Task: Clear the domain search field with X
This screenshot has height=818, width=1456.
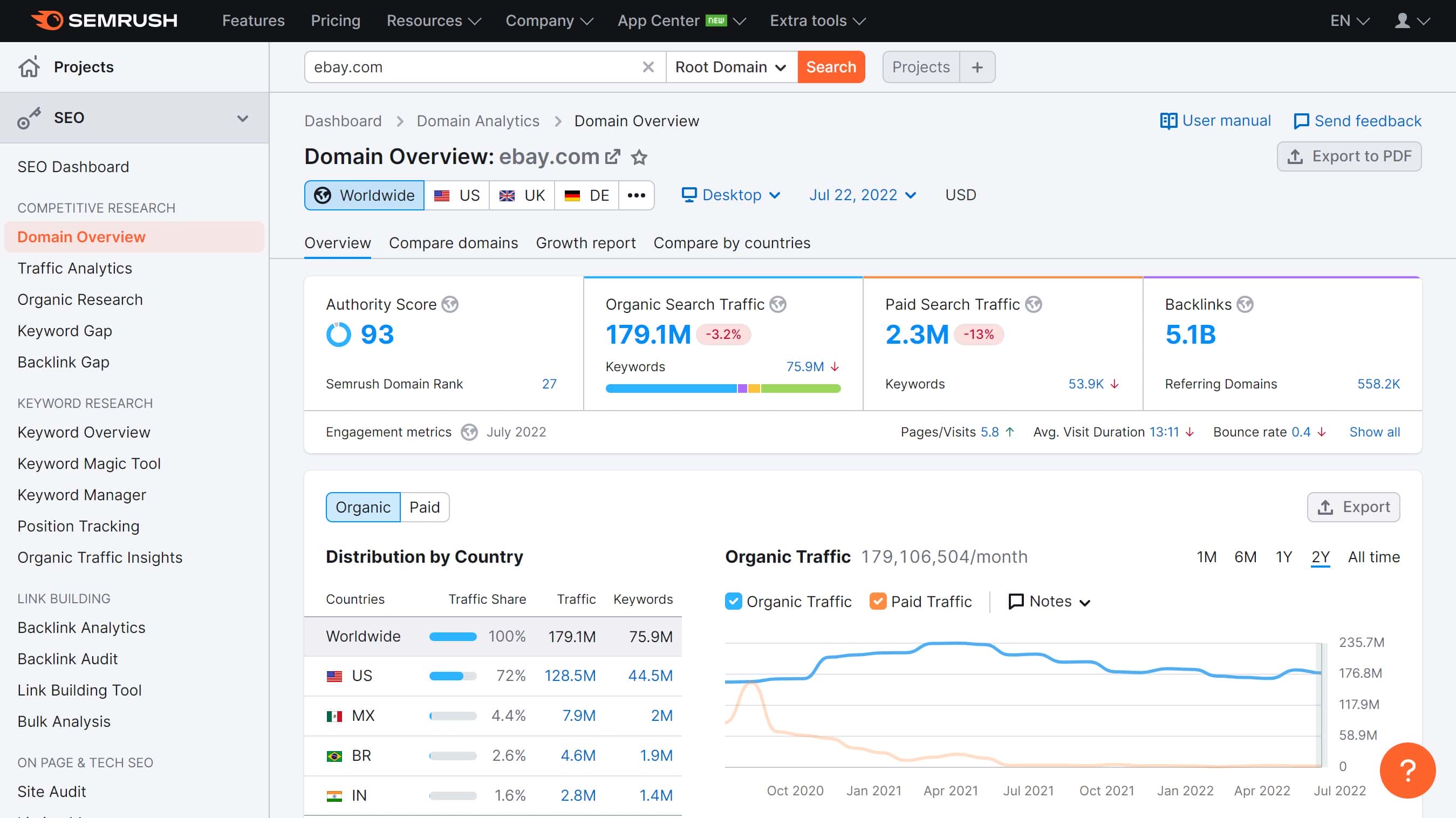Action: click(x=648, y=67)
